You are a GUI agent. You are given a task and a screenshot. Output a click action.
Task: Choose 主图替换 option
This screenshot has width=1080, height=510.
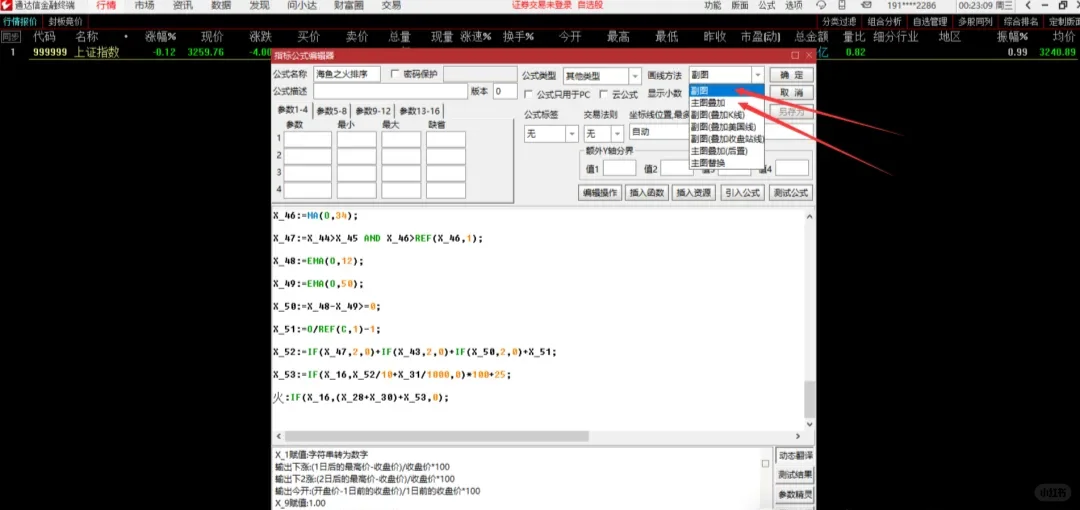click(x=726, y=163)
